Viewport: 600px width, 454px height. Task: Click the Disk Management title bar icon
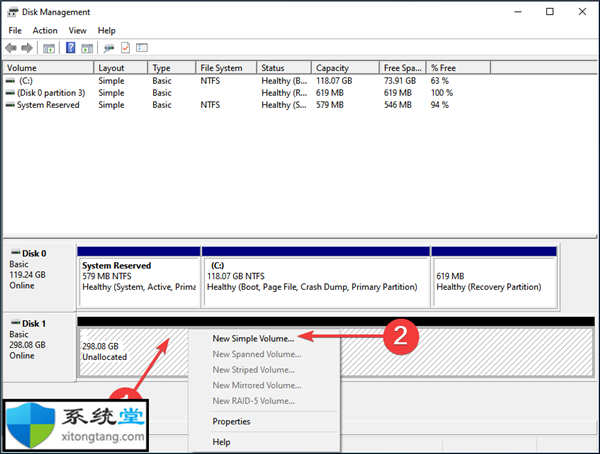click(12, 12)
